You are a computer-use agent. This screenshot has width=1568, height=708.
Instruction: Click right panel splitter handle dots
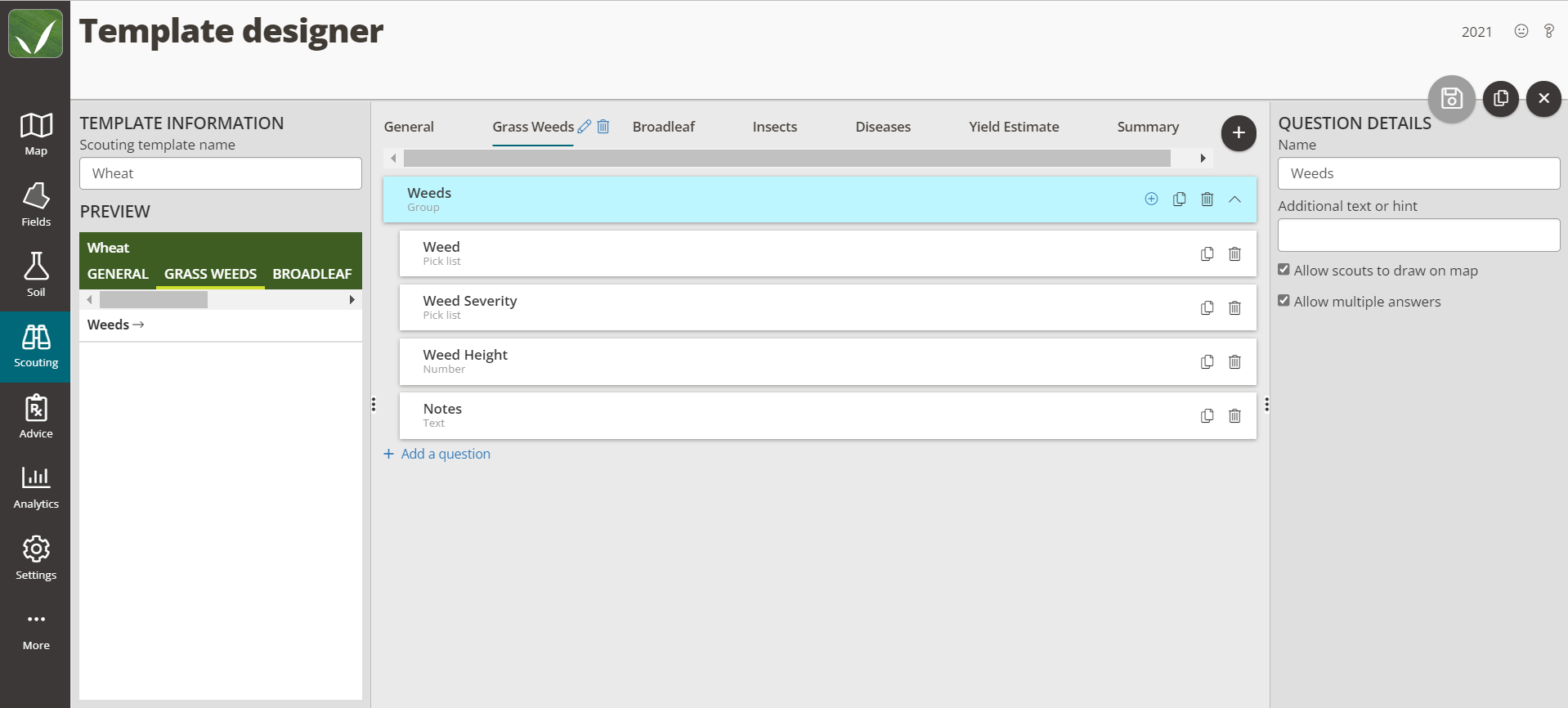coord(1266,405)
